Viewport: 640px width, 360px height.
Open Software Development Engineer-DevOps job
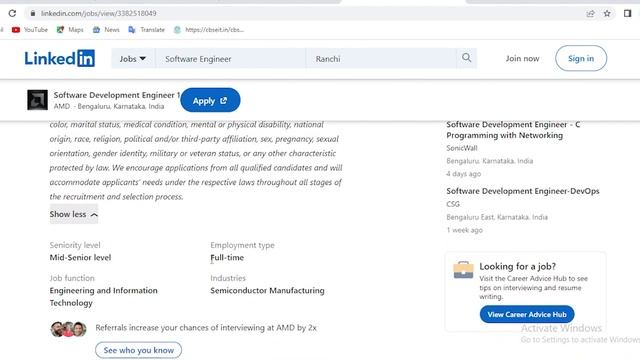(523, 191)
